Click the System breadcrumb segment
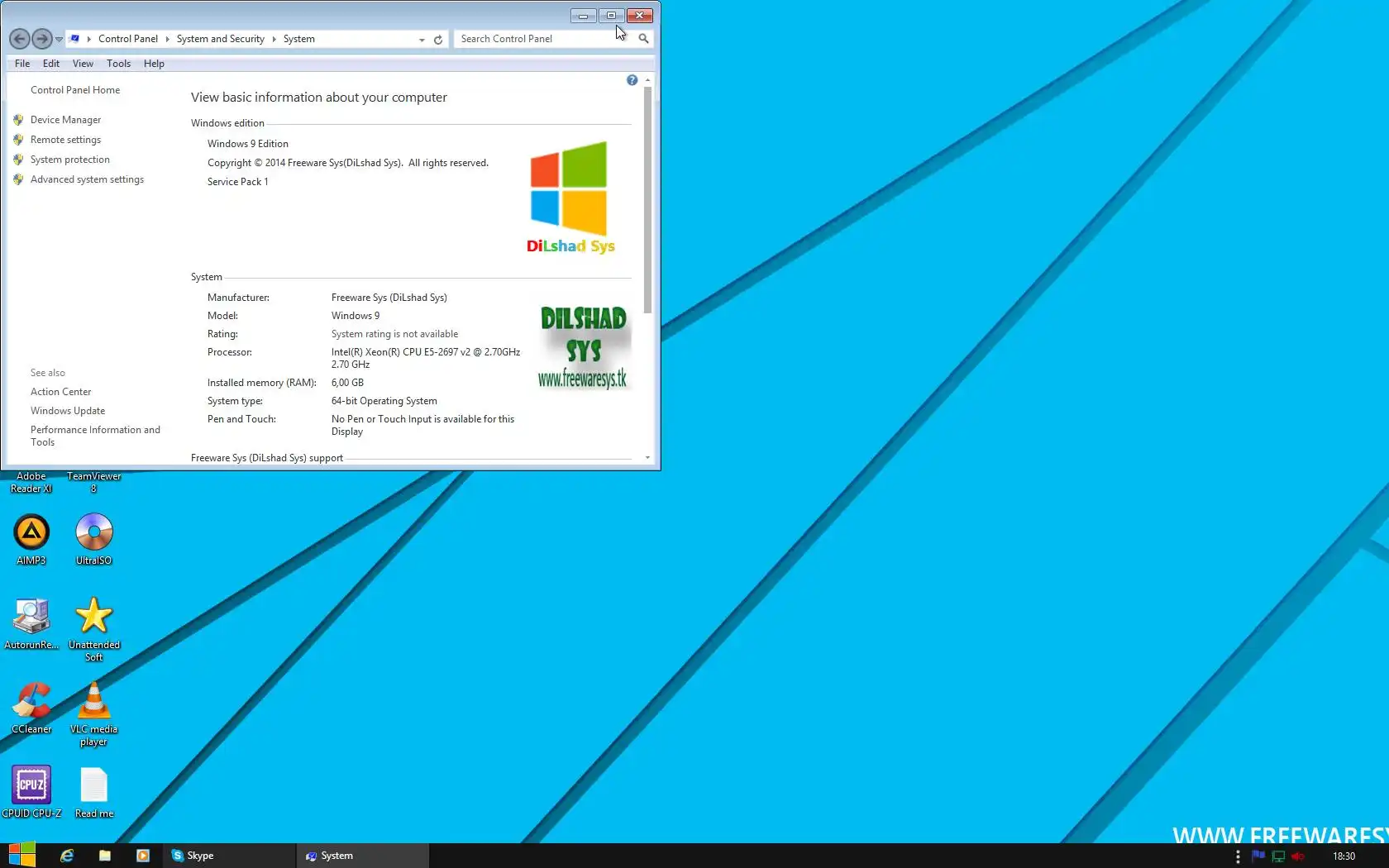This screenshot has width=1389, height=868. pos(298,39)
